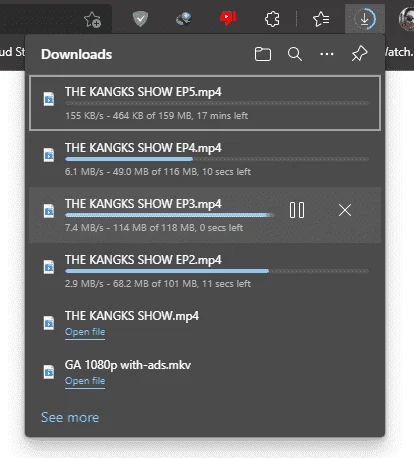Click file icon for EP3.mp4

point(49,211)
